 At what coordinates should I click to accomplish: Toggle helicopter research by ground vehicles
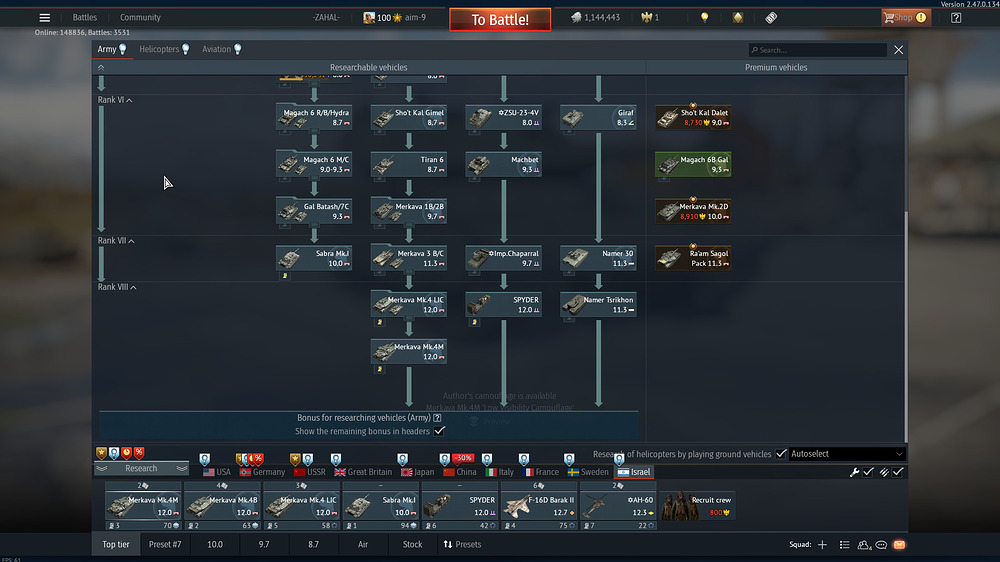tap(781, 454)
